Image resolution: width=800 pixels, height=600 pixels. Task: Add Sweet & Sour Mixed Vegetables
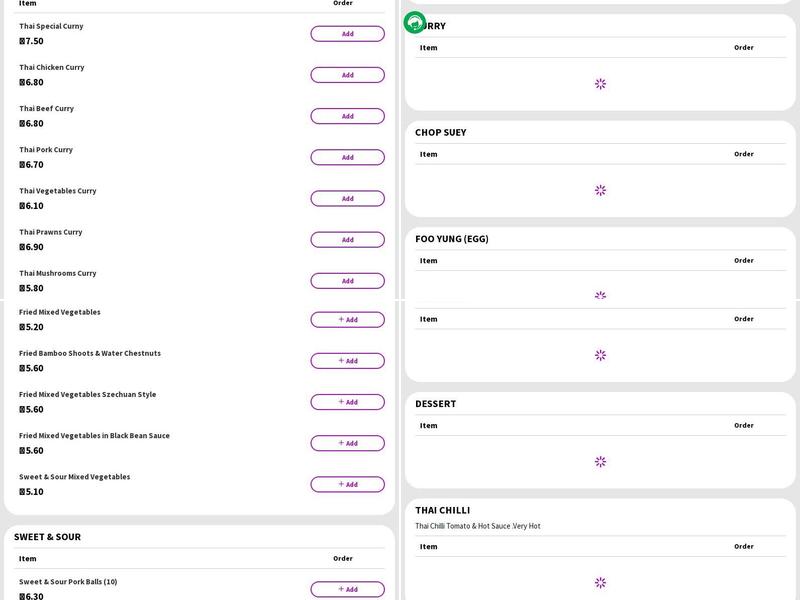click(347, 484)
